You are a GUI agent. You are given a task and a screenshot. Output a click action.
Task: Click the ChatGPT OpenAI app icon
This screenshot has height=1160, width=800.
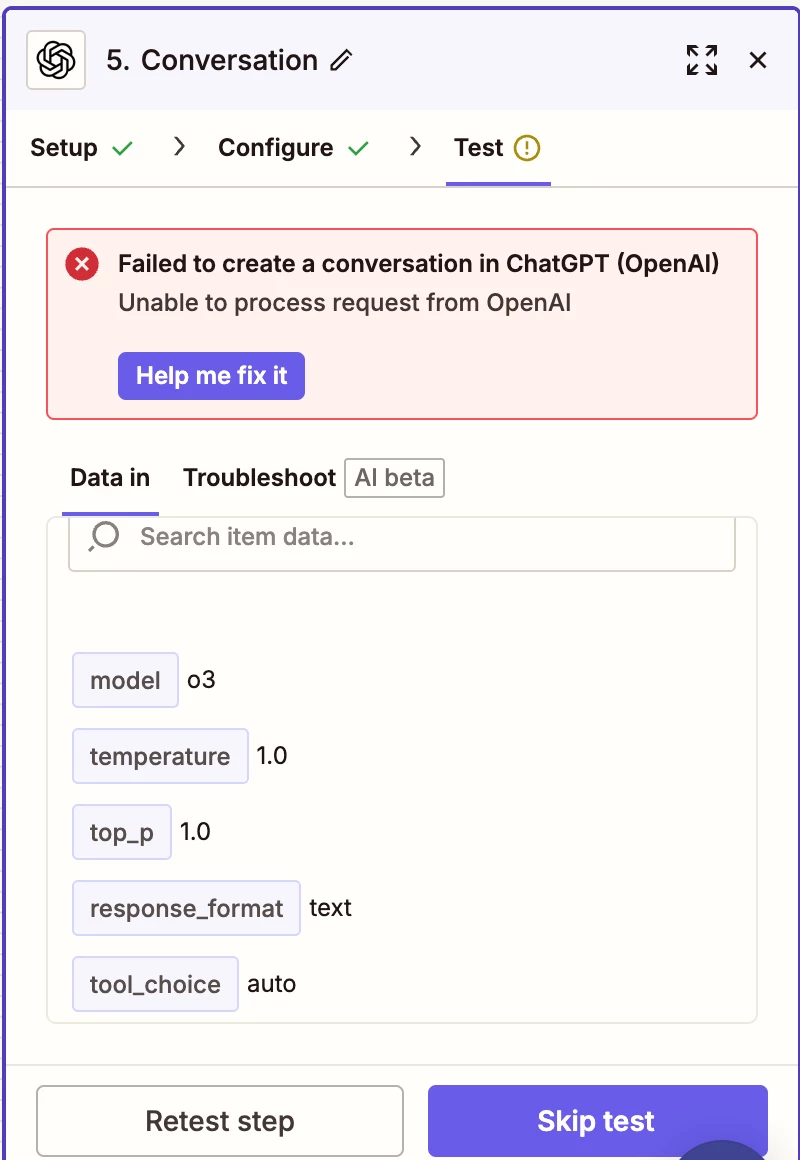tap(56, 60)
